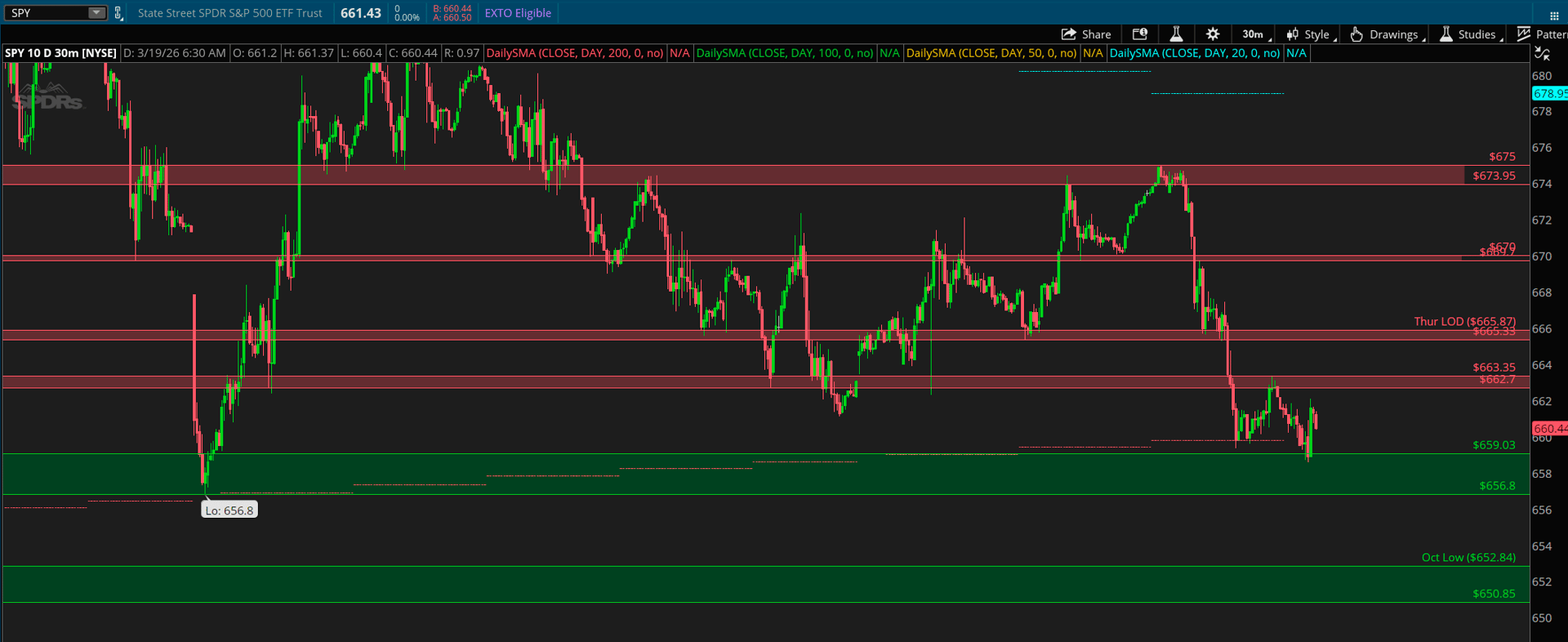Select the DailySMA 50 study label

991,53
